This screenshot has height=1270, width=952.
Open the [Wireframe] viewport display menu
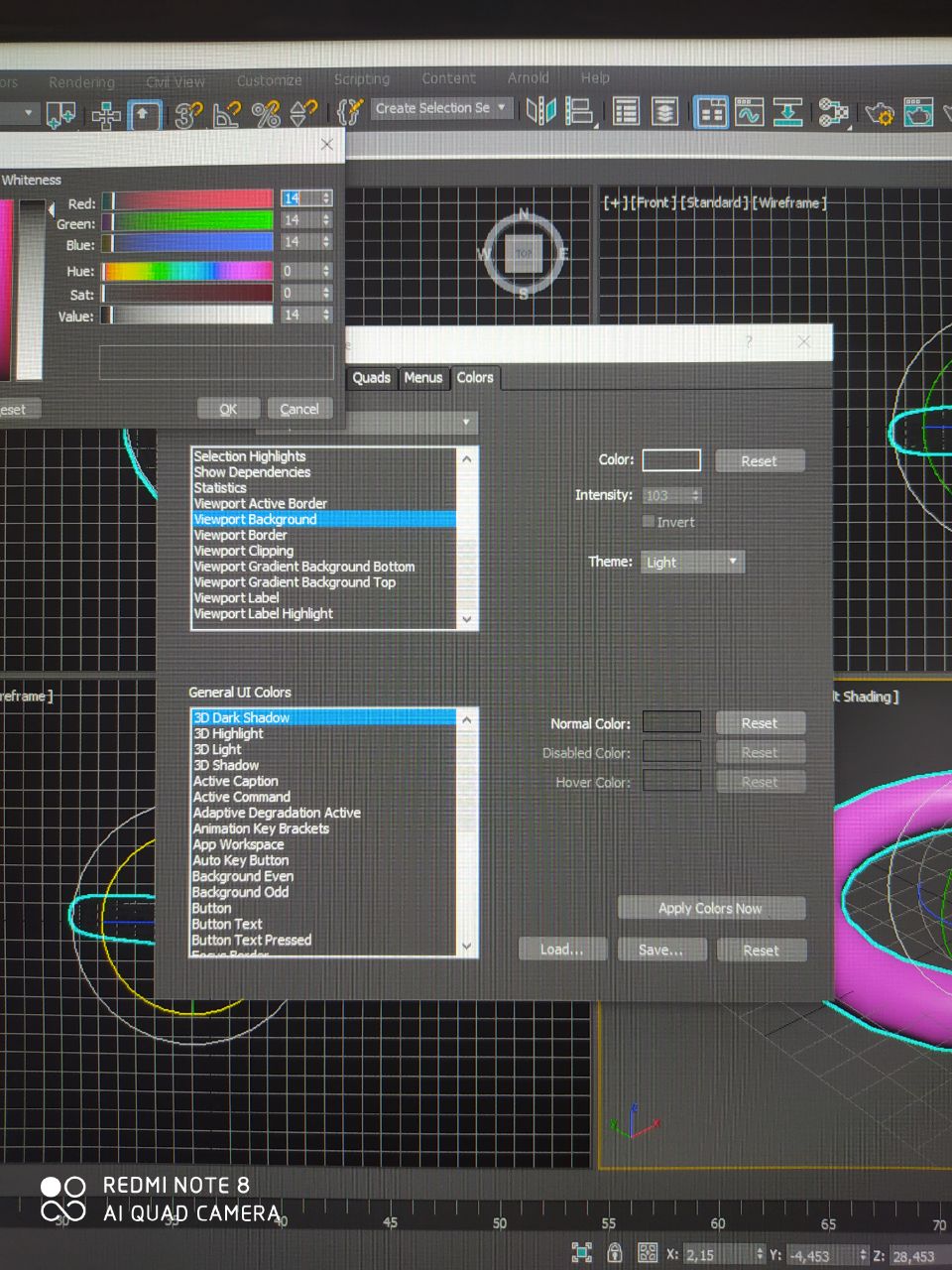click(789, 202)
